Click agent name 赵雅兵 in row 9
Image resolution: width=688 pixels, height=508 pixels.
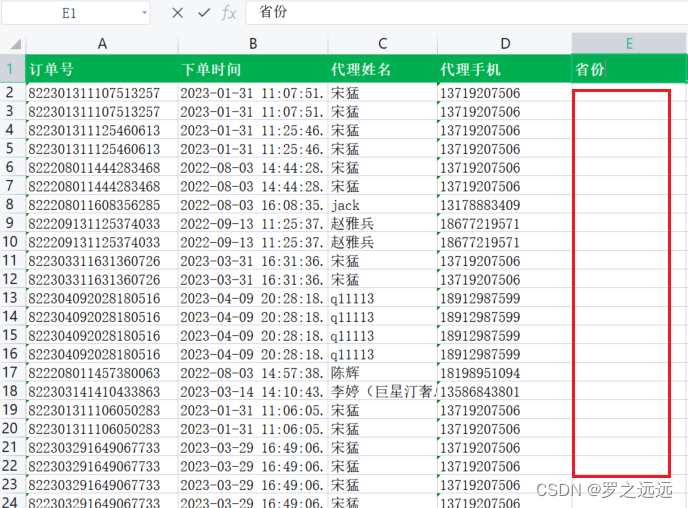pos(383,223)
